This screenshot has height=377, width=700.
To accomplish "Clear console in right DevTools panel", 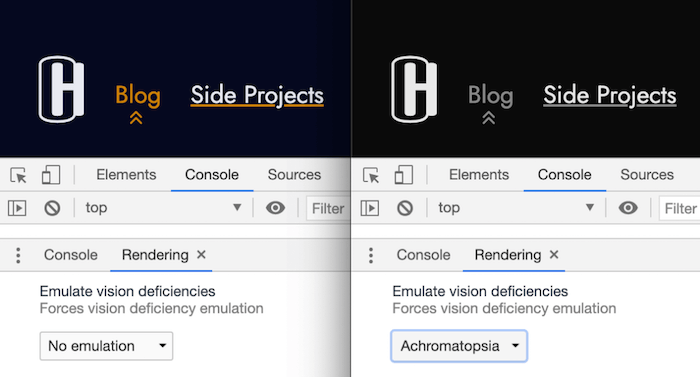I will pos(405,208).
